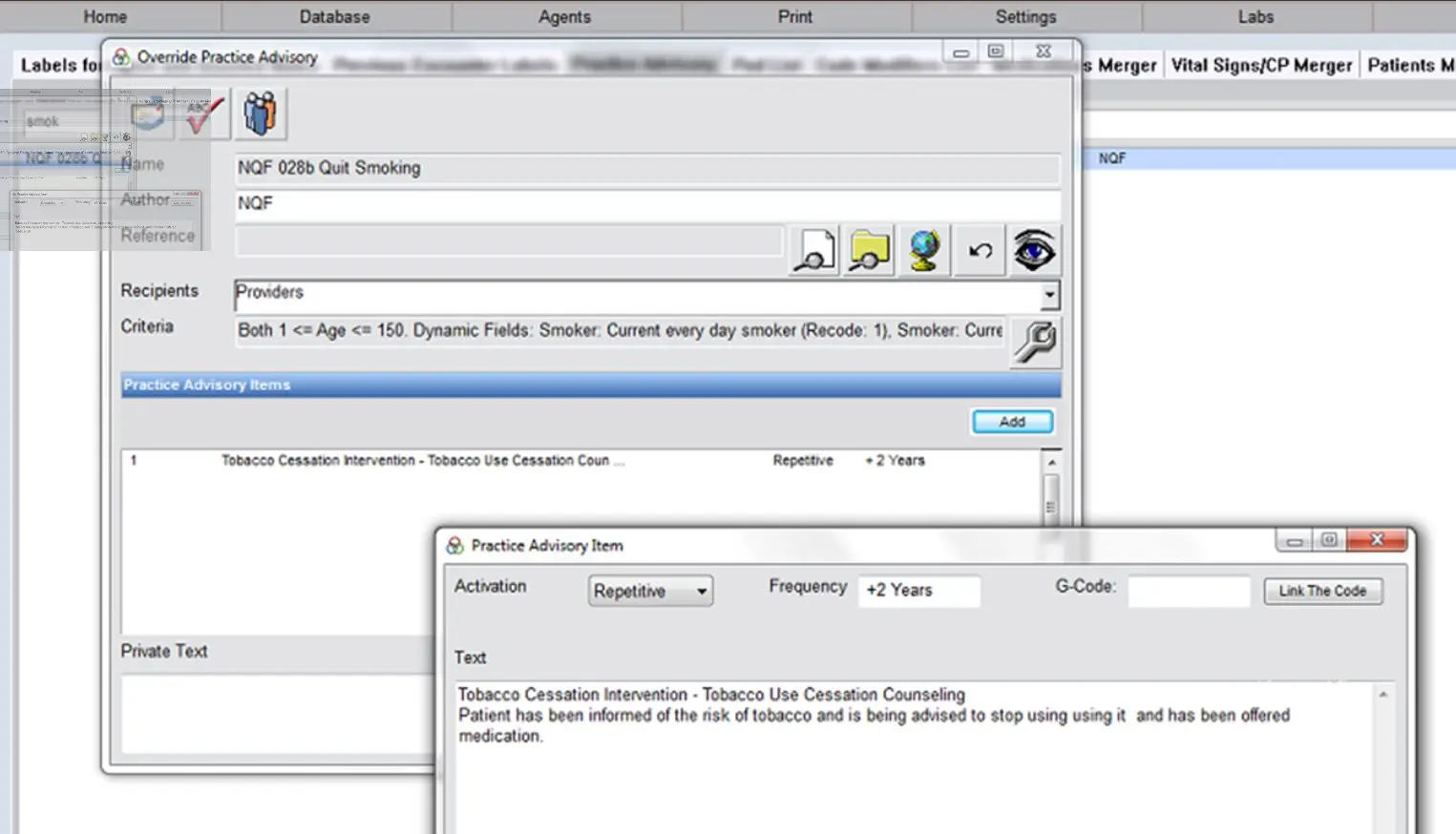1456x834 pixels.
Task: Switch to the Vital Signs/CP Merger tab
Action: click(x=1260, y=64)
